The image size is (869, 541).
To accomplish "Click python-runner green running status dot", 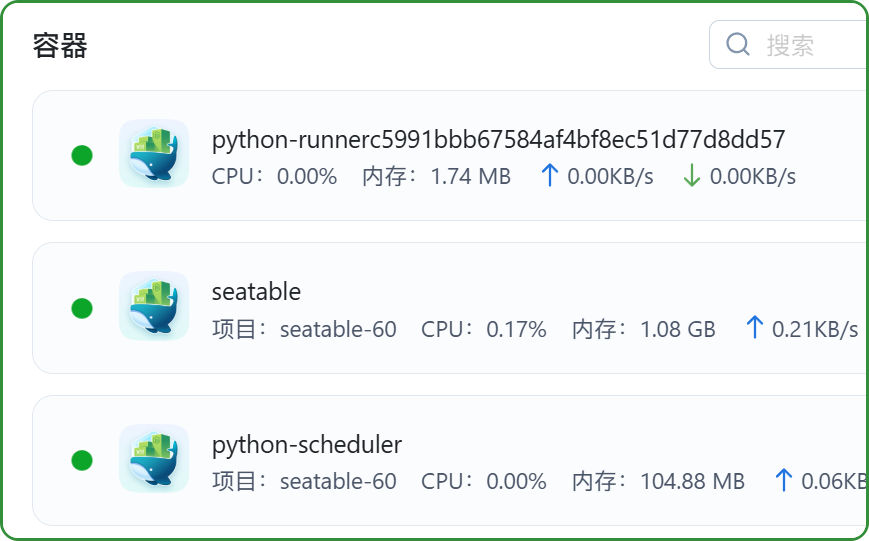I will pyautogui.click(x=82, y=155).
